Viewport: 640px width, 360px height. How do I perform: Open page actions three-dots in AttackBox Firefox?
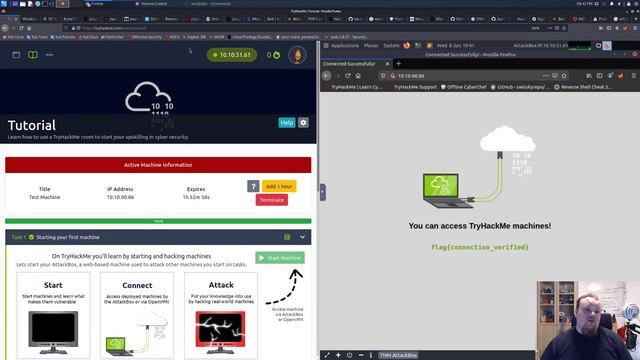tap(545, 76)
